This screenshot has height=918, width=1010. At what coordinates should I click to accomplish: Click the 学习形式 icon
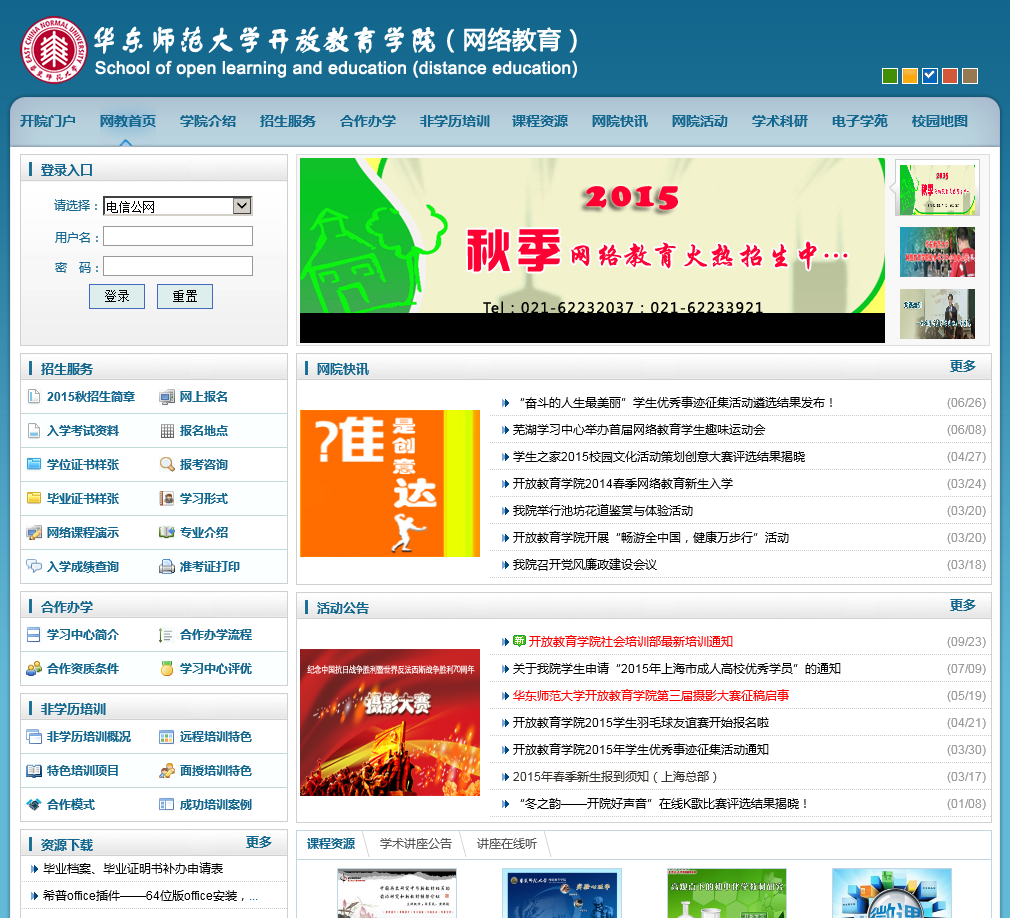pyautogui.click(x=167, y=498)
